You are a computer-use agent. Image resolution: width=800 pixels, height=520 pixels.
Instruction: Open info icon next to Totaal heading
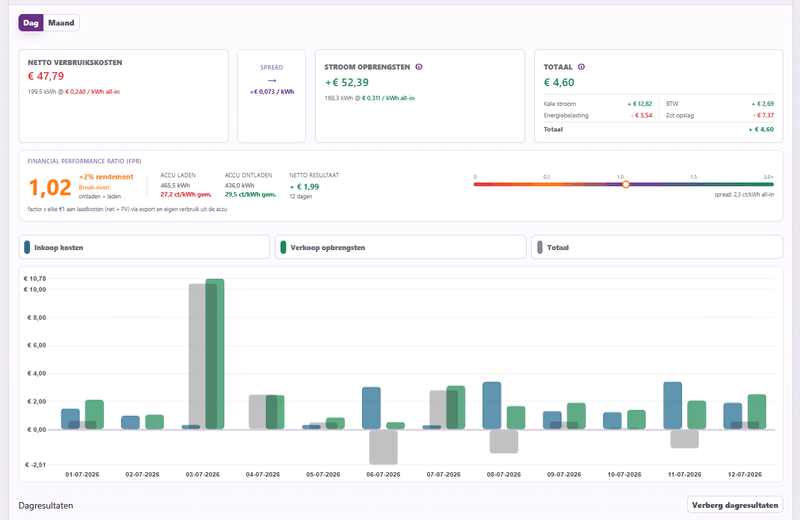point(581,67)
